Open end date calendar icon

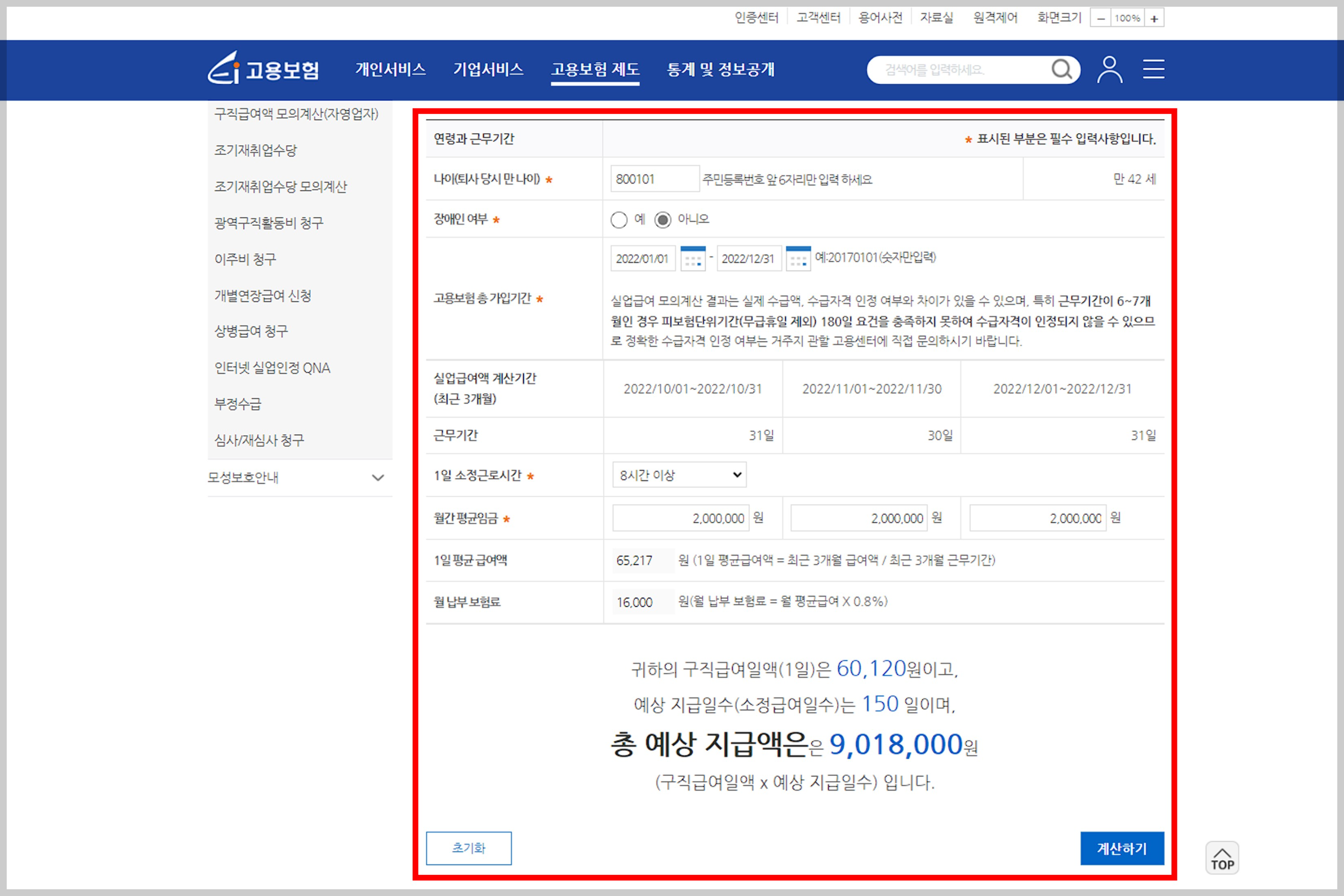click(798, 258)
